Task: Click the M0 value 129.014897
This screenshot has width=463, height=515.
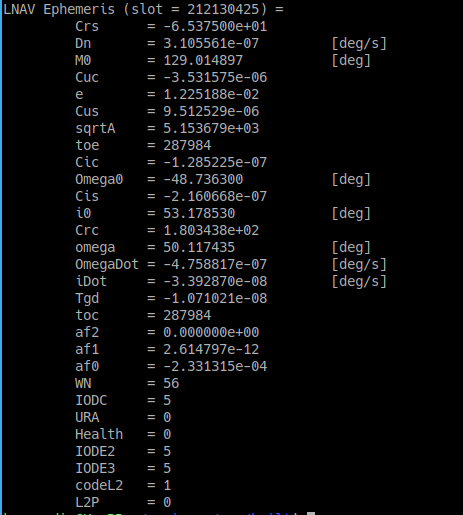Action: (203, 60)
